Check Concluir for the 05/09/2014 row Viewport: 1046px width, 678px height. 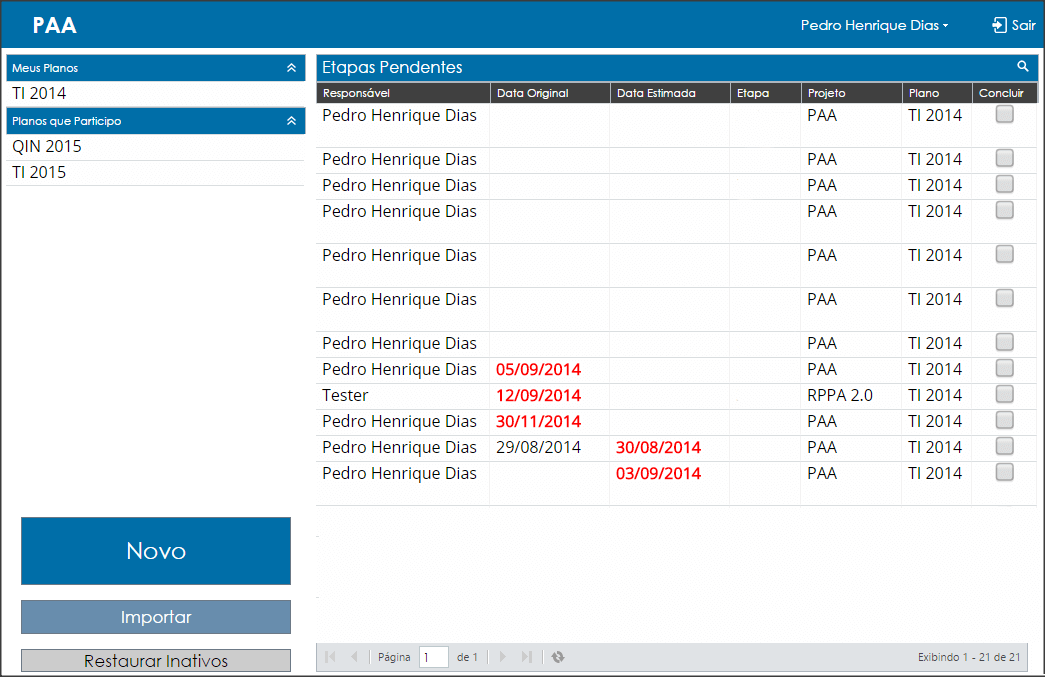[x=1005, y=368]
